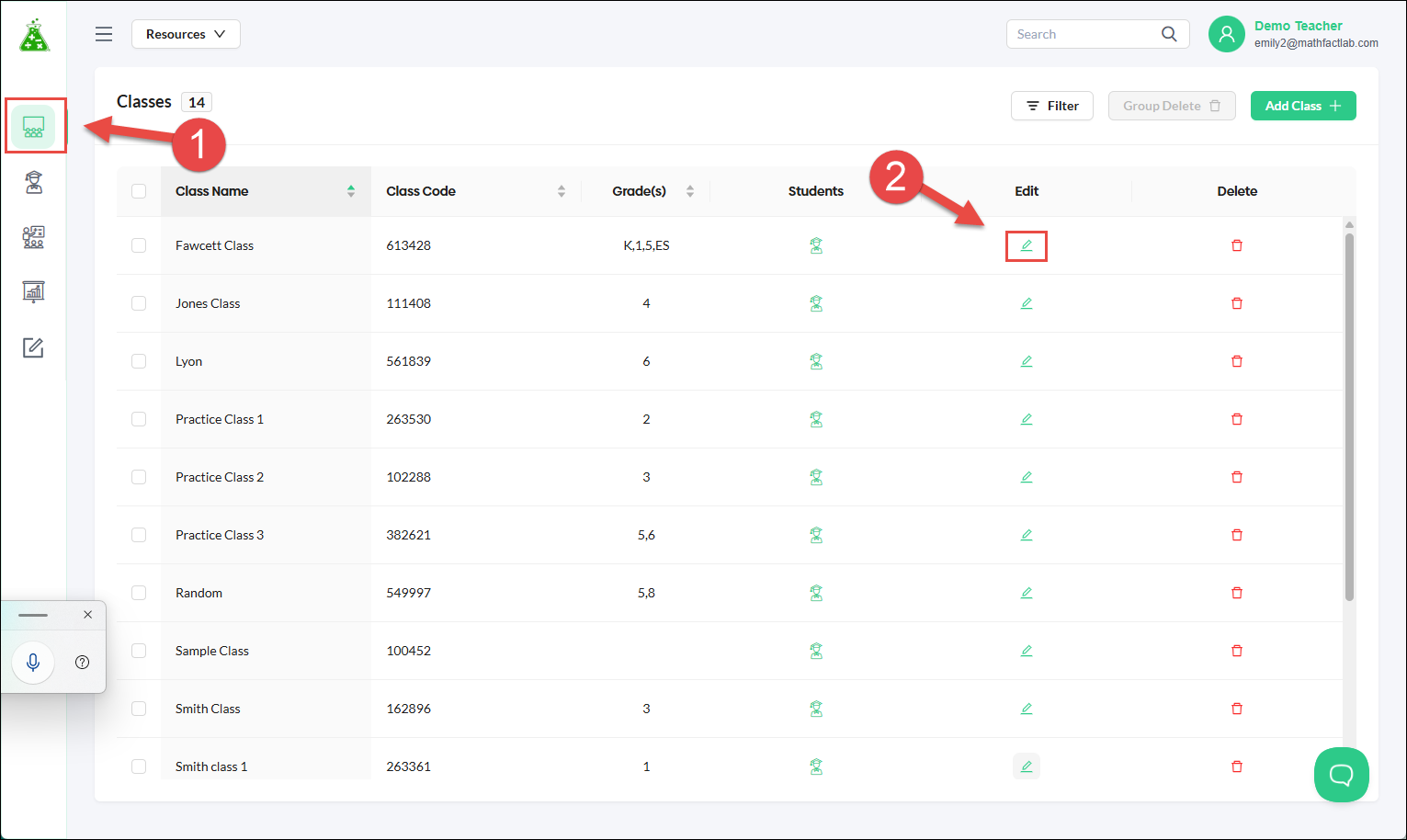Viewport: 1407px width, 840px height.
Task: Click the vertical table scrollbar
Action: pyautogui.click(x=1349, y=416)
